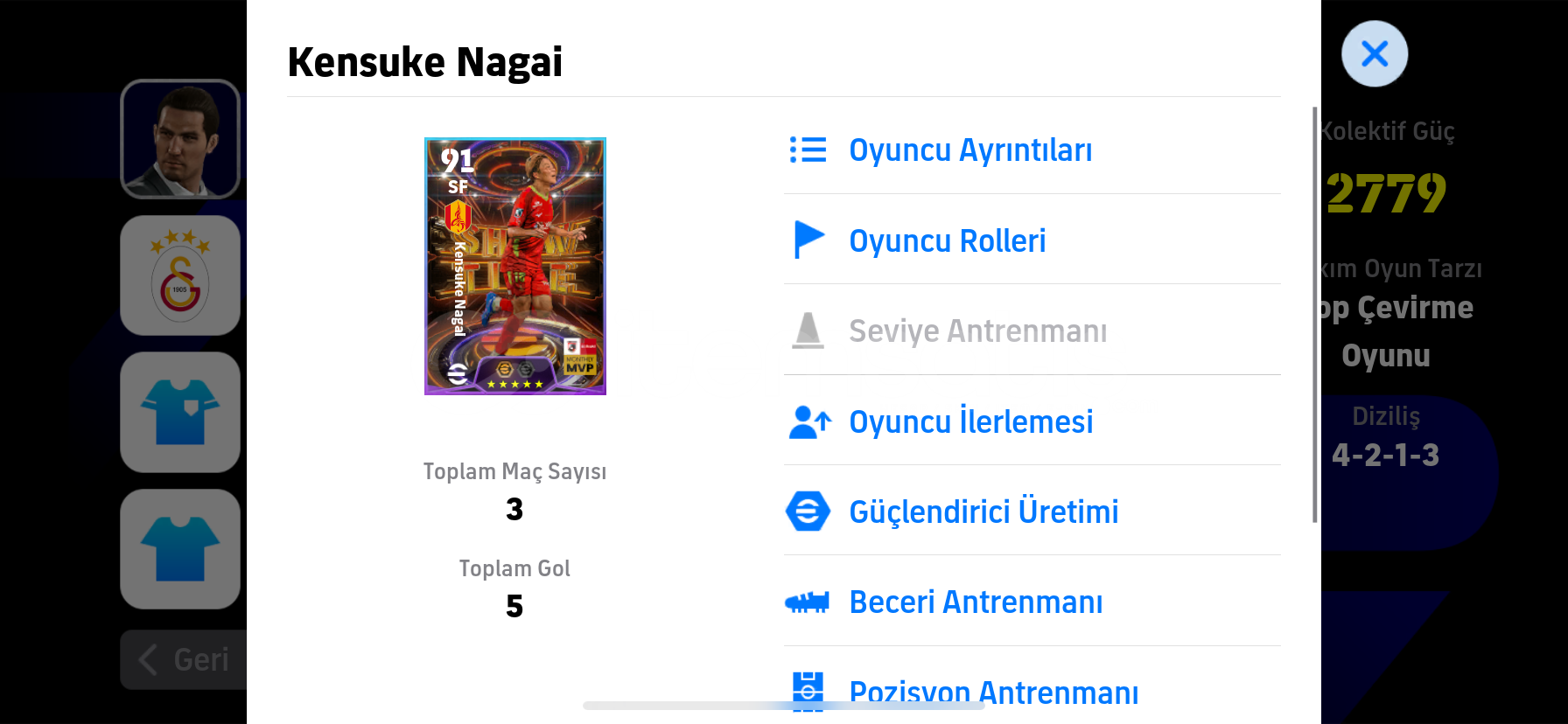Screen dimensions: 1568x724
Task: Open Beceri Antrenmanı option
Action: click(x=1032, y=602)
